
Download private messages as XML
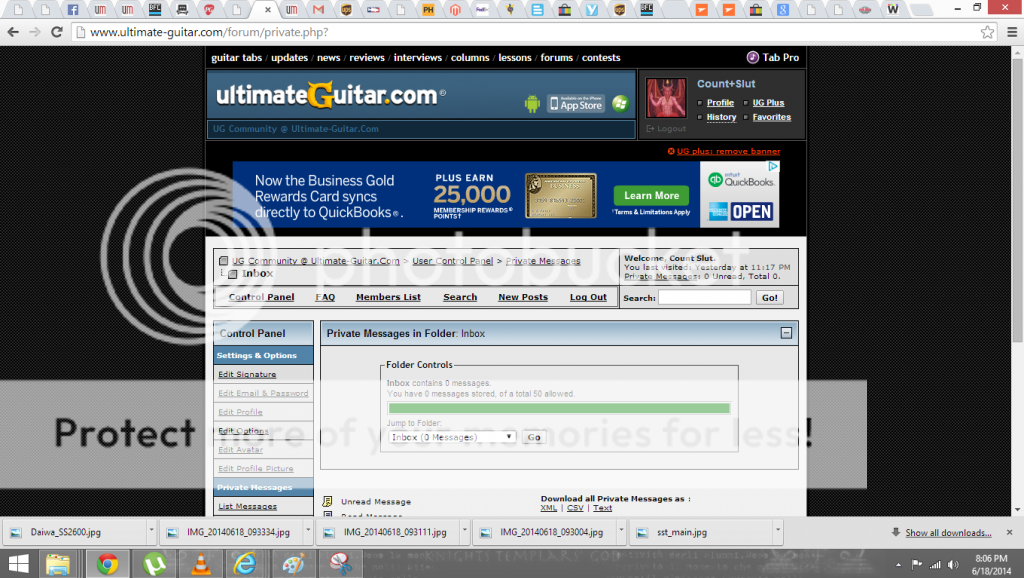pos(549,508)
